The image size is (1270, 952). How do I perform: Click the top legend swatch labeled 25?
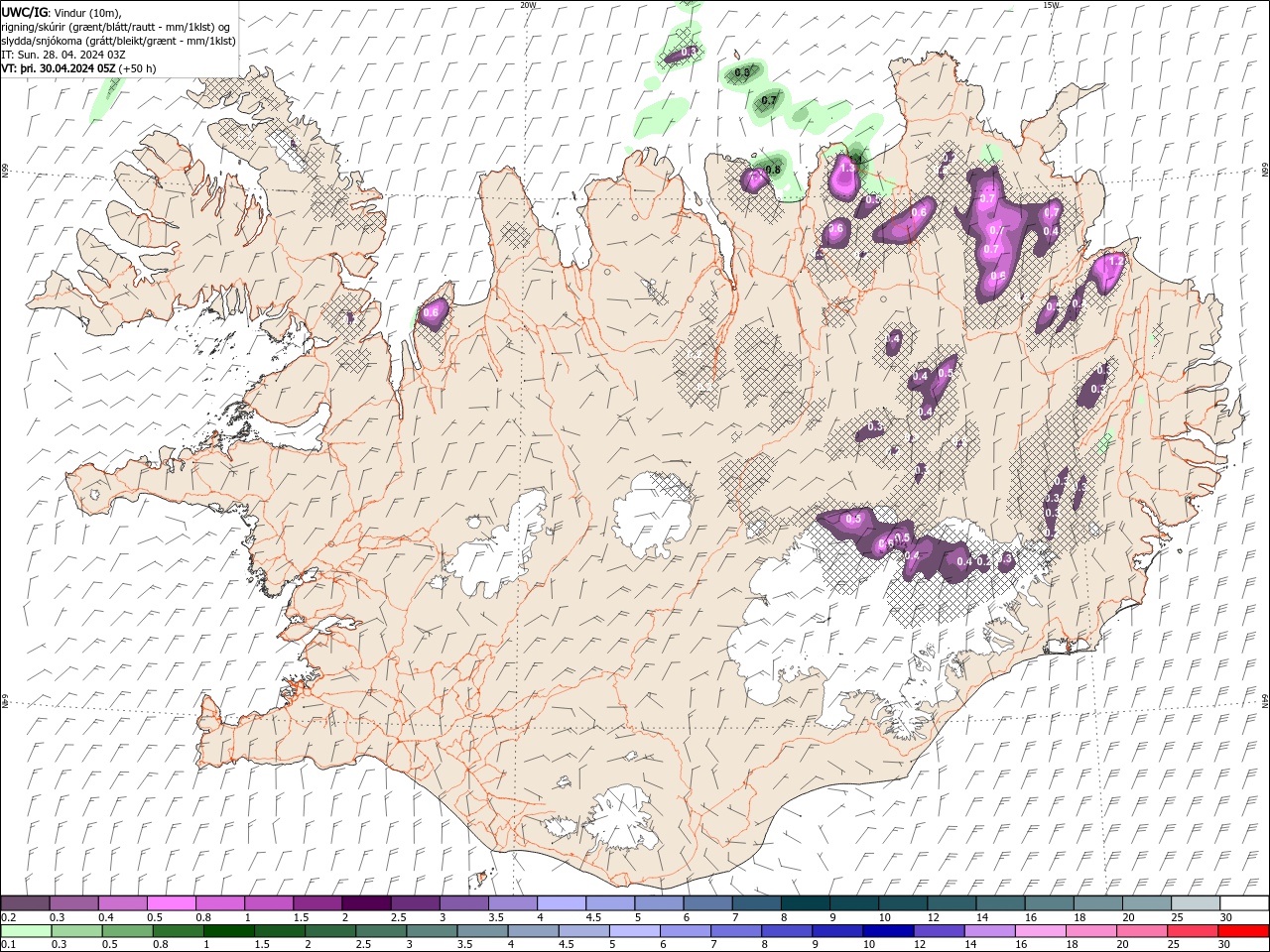pyautogui.click(x=1196, y=903)
